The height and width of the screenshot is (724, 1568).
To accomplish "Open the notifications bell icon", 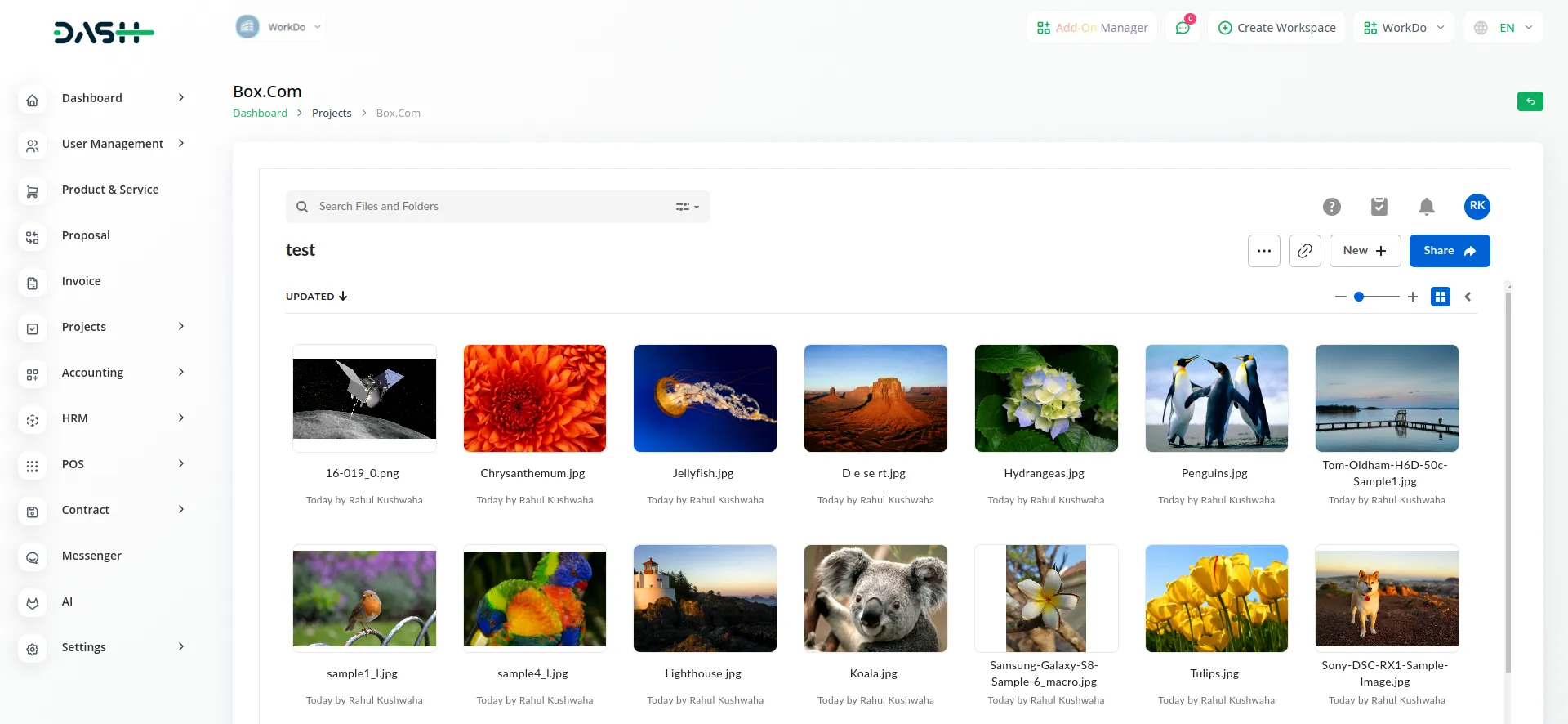I will (1426, 207).
